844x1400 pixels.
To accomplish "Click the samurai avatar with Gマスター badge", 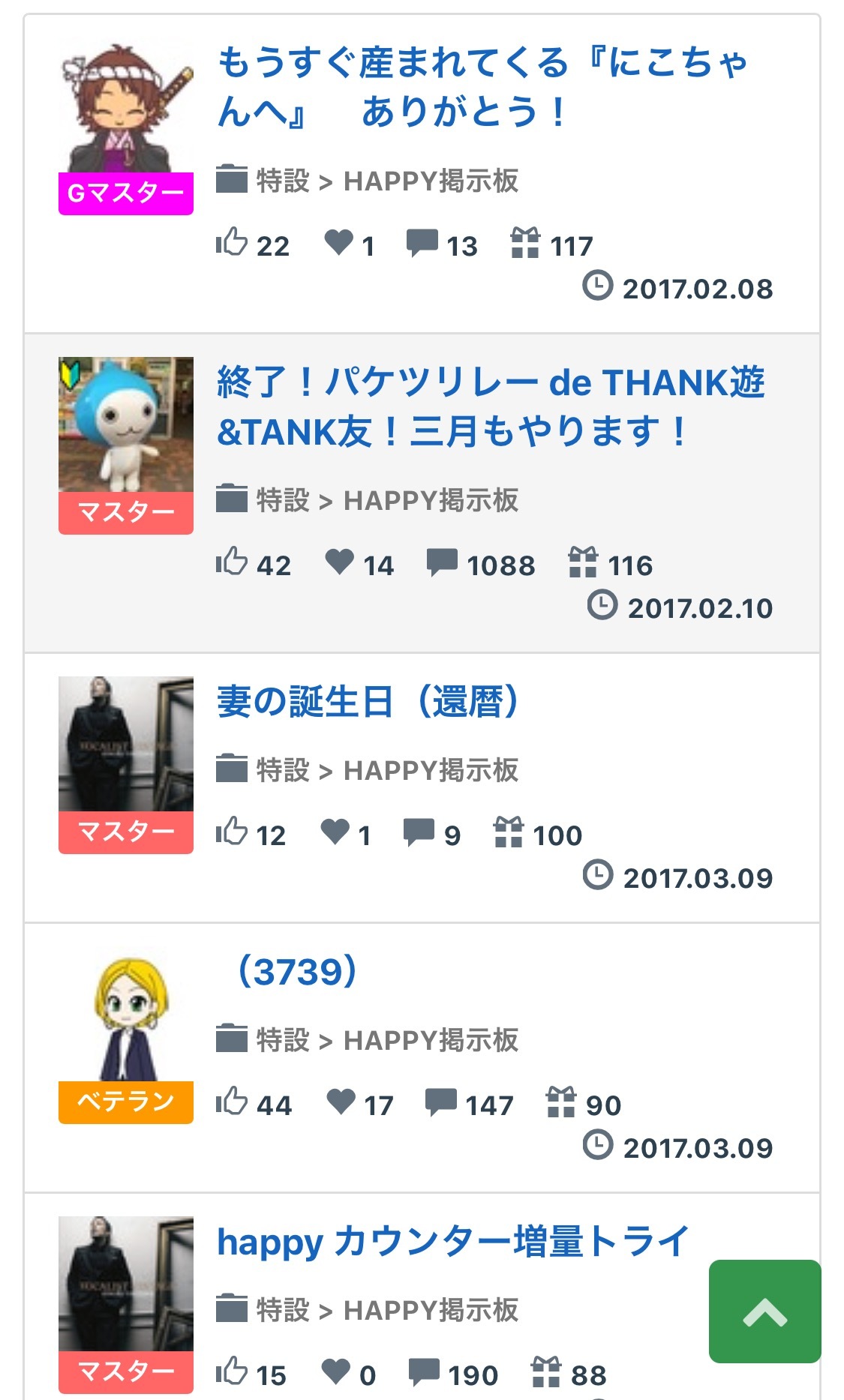I will 126,109.
